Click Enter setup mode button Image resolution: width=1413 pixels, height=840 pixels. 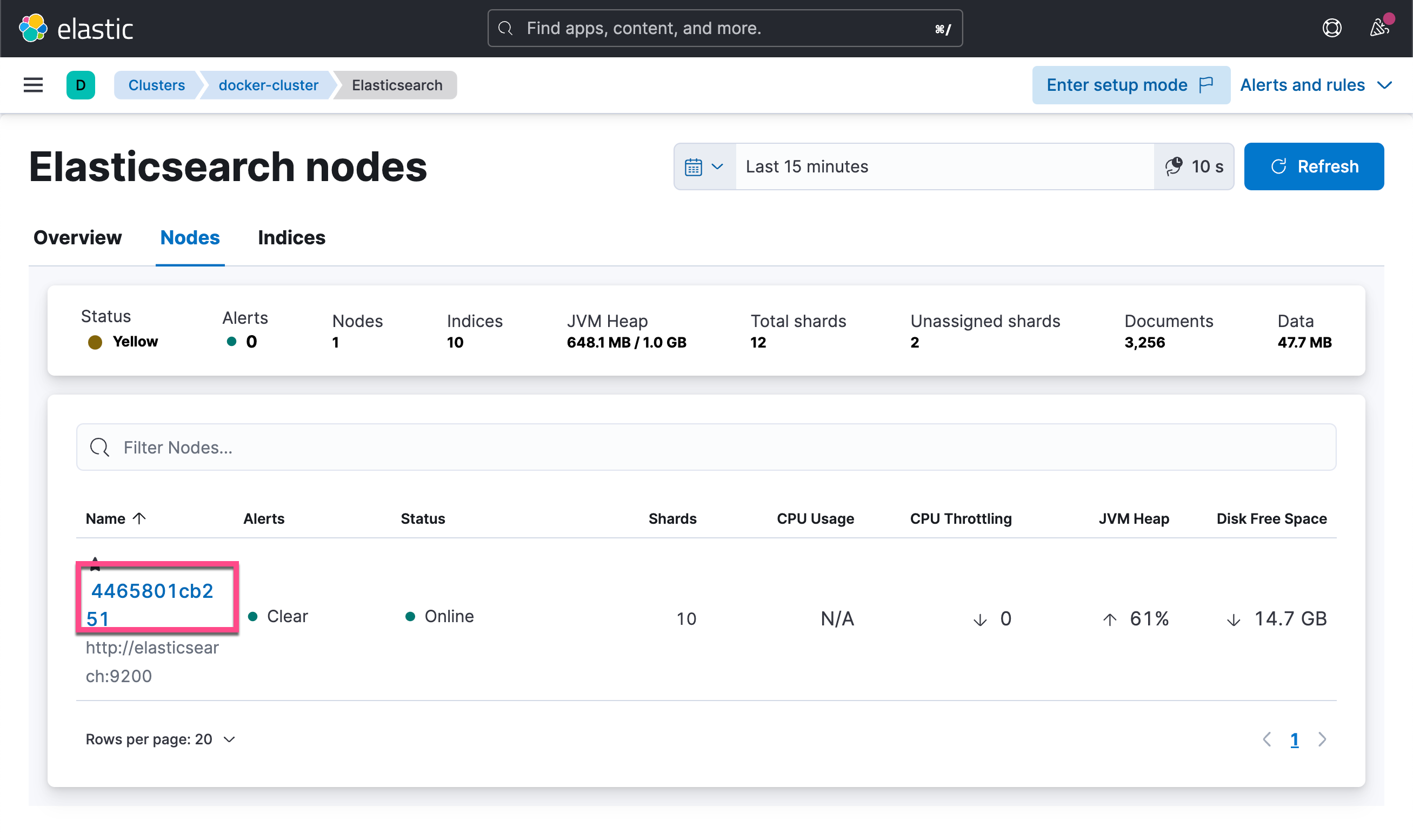[x=1130, y=85]
